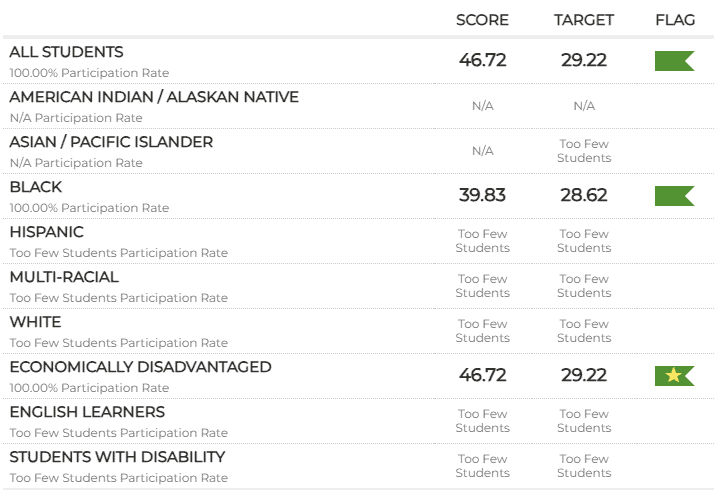The image size is (721, 497).
Task: Click the ALL STUDENTS row label
Action: 67,52
